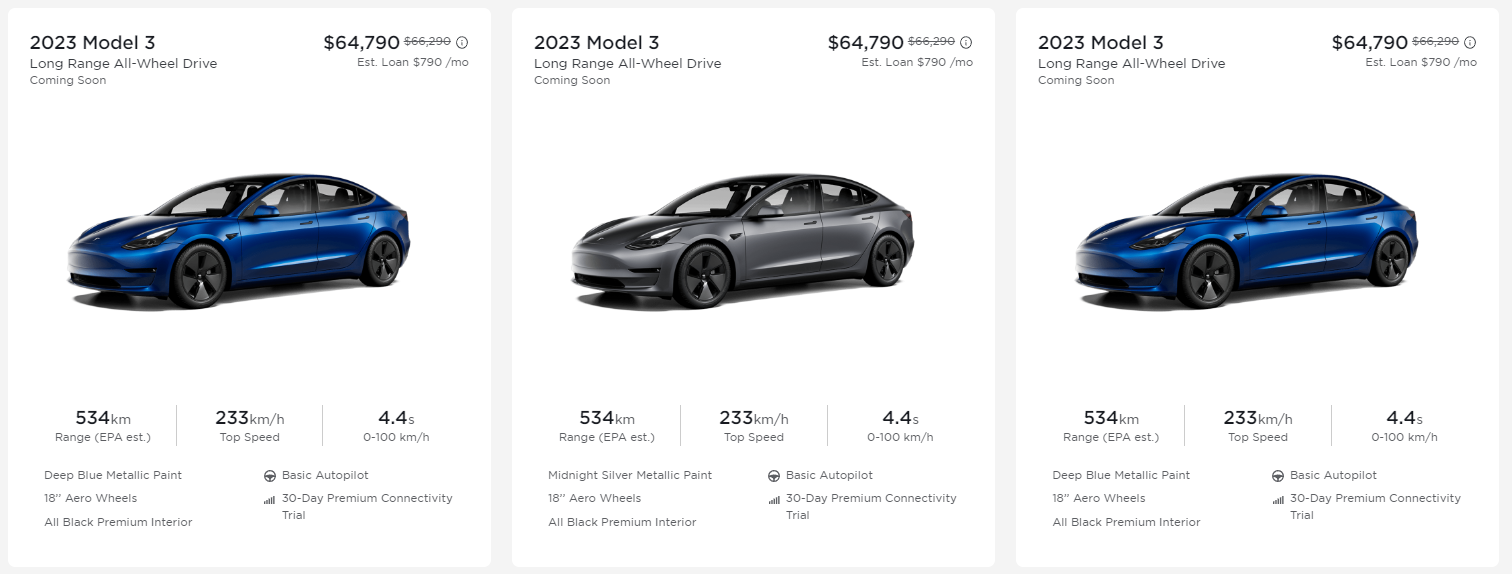Image resolution: width=1512 pixels, height=574 pixels.
Task: Click the $64,790 price on the Midnight Silver card
Action: tap(865, 43)
